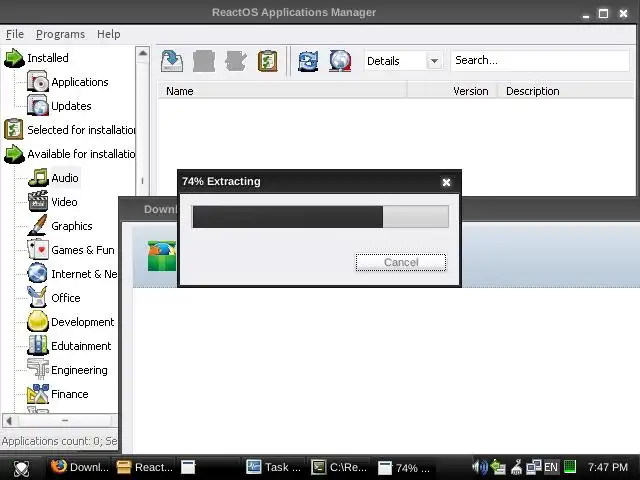Select the Audio category
Viewport: 640px width, 480px height.
click(65, 178)
